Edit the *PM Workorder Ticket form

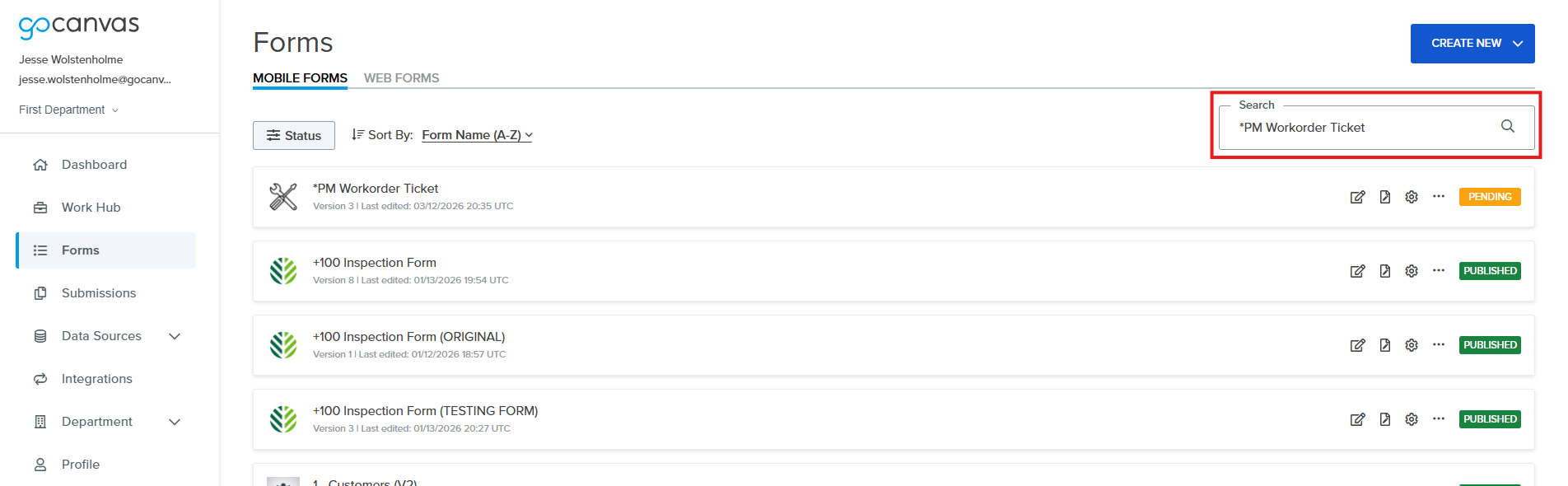[x=1357, y=197]
